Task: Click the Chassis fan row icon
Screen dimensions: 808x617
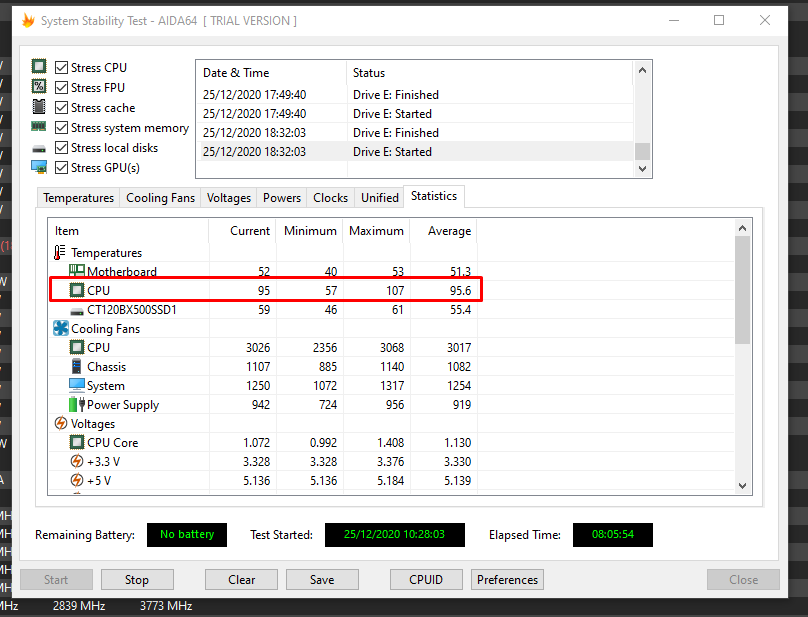Action: click(x=76, y=366)
